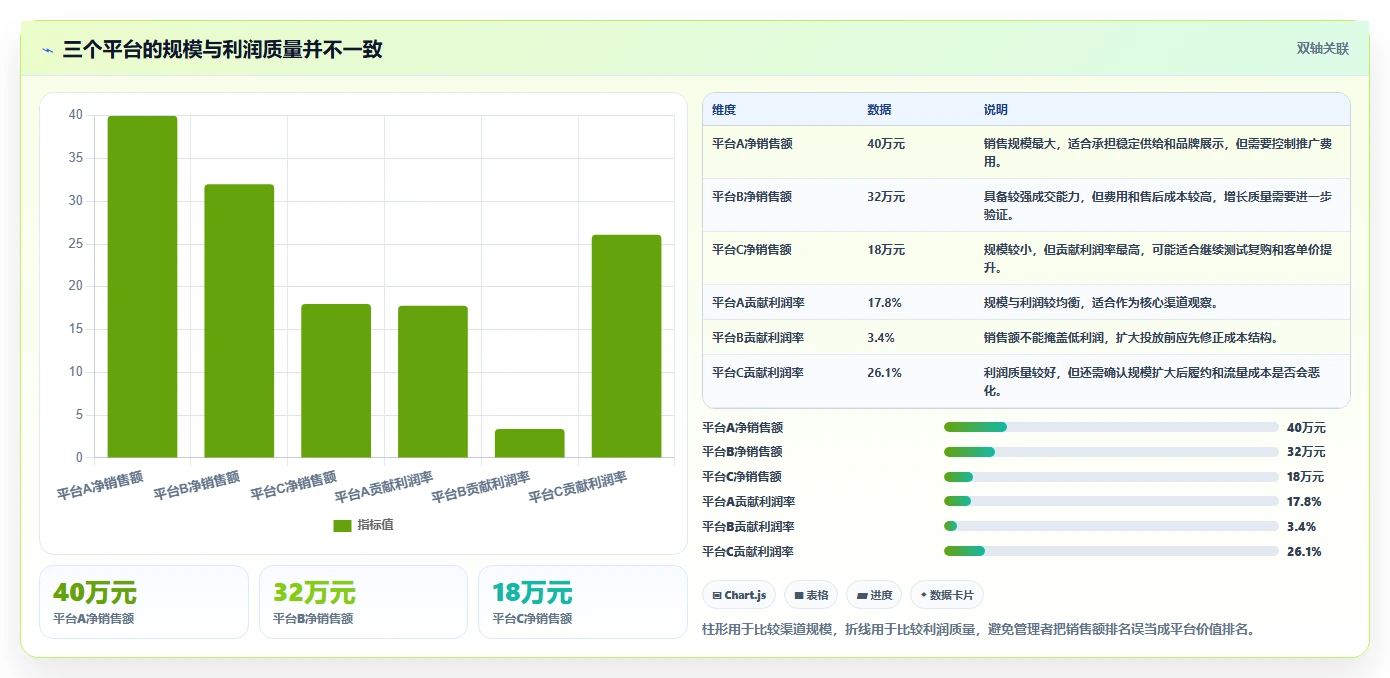Click the description starting 销售规模最大
The image size is (1390, 678).
click(1158, 152)
